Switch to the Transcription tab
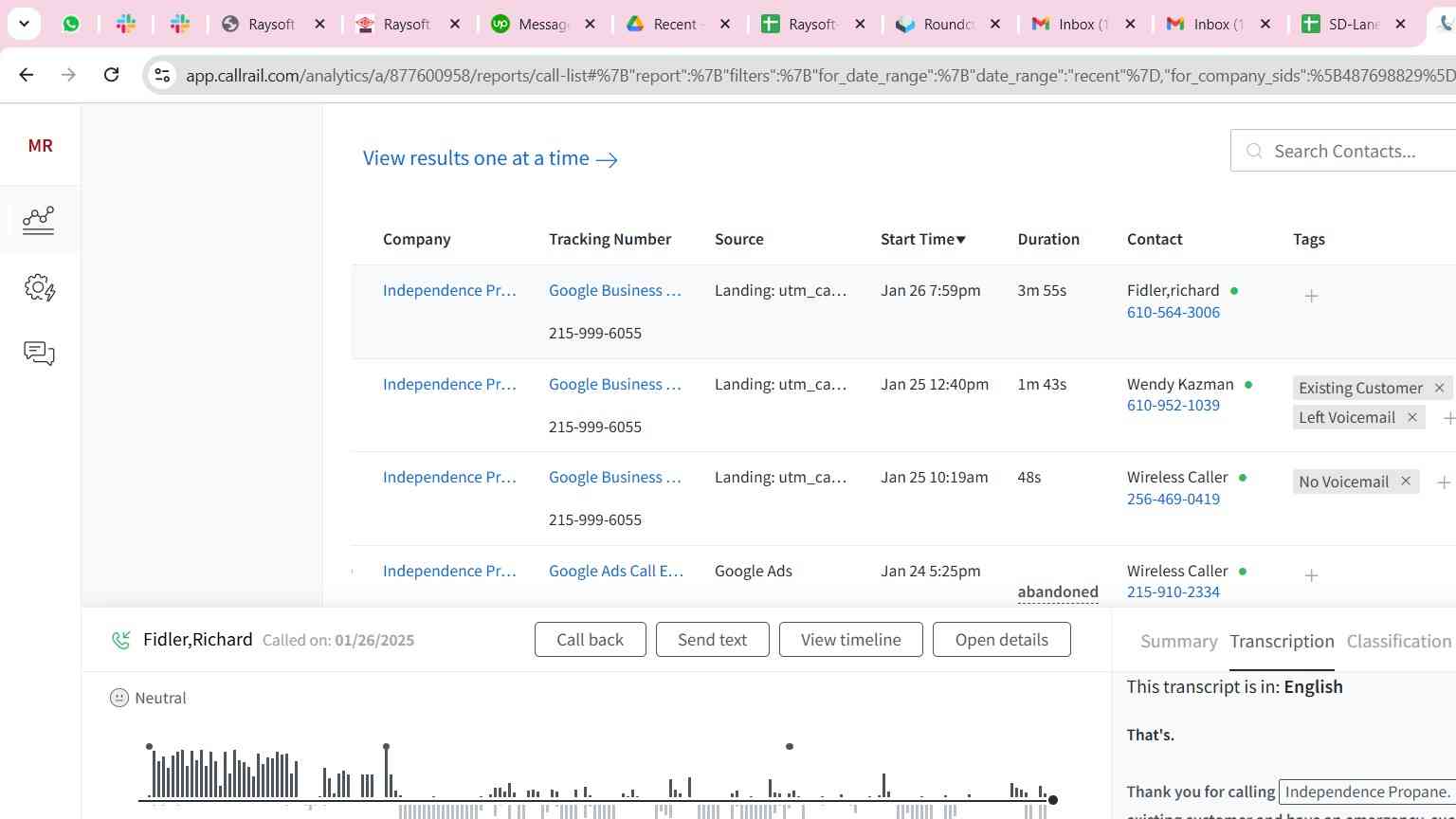Viewport: 1456px width, 819px height. tap(1282, 642)
